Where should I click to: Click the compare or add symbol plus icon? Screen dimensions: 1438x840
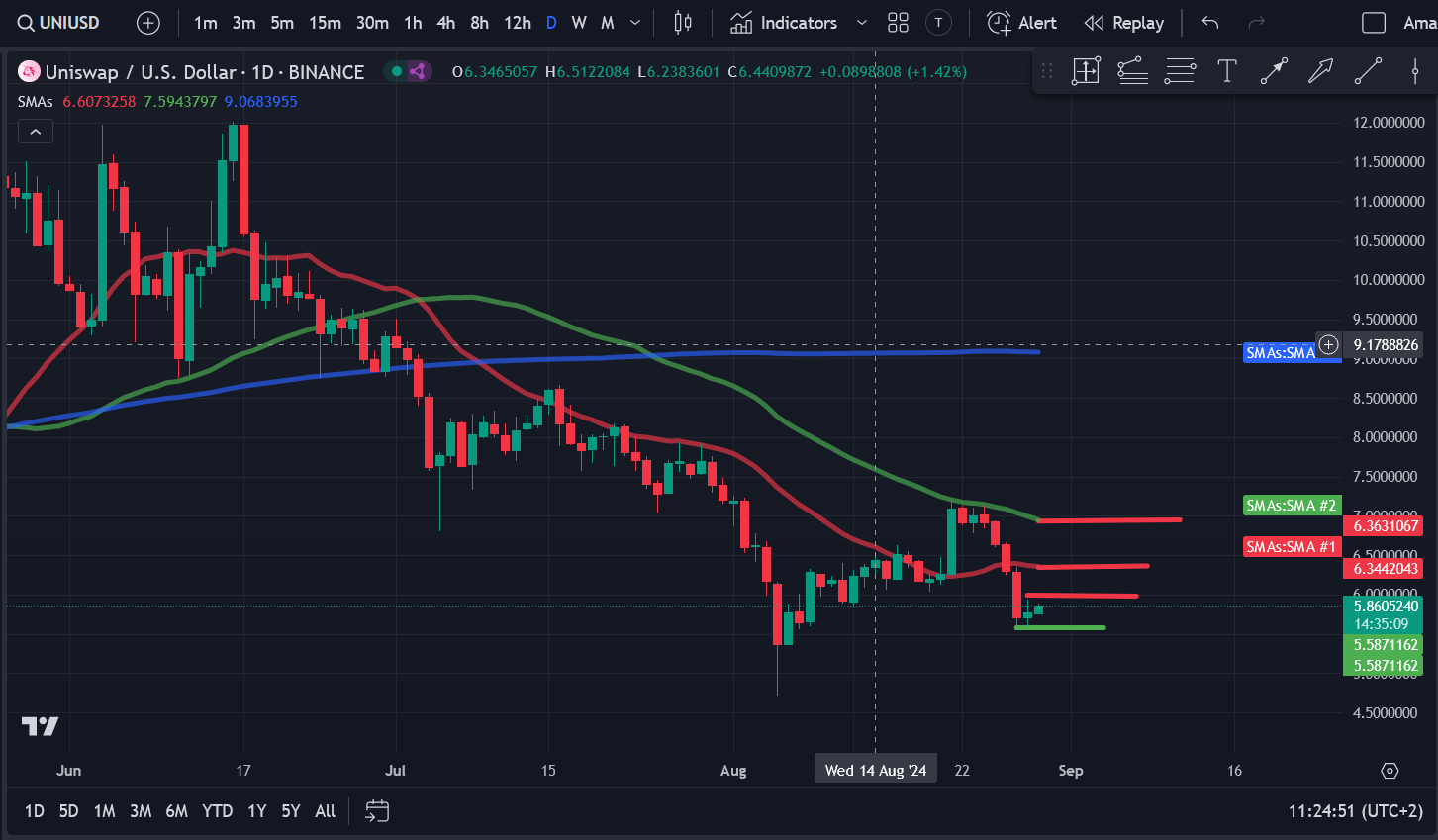coord(148,22)
